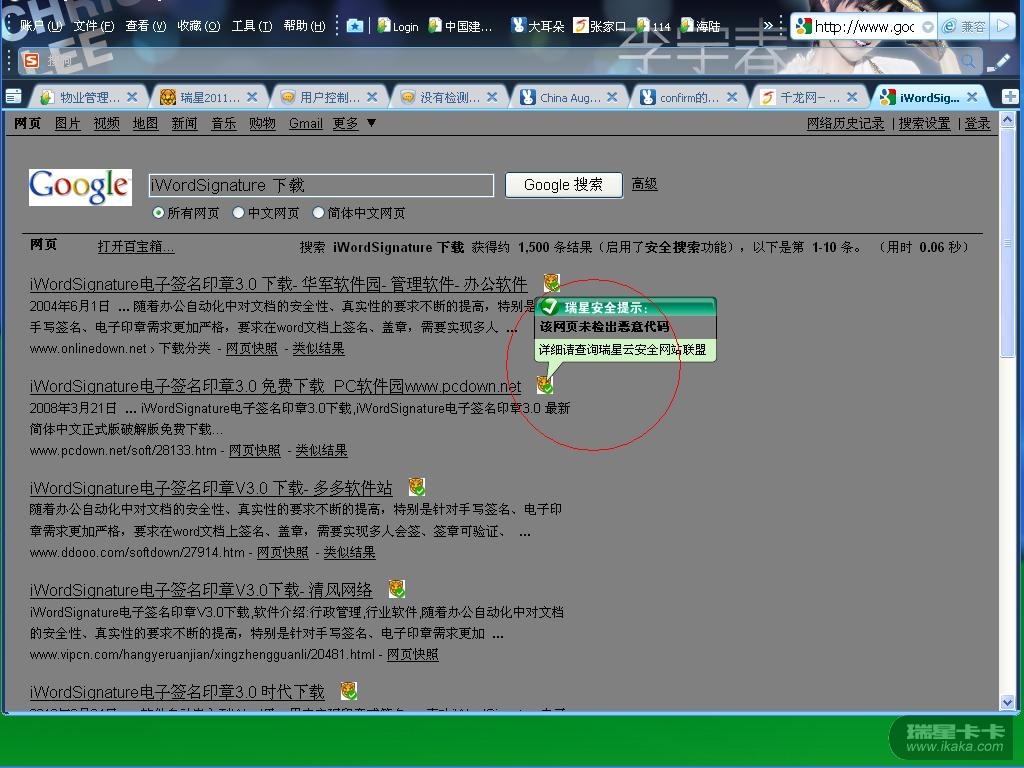The image size is (1024, 768).
Task: Click the page scrollbar up arrow
Action: pos(1007,120)
